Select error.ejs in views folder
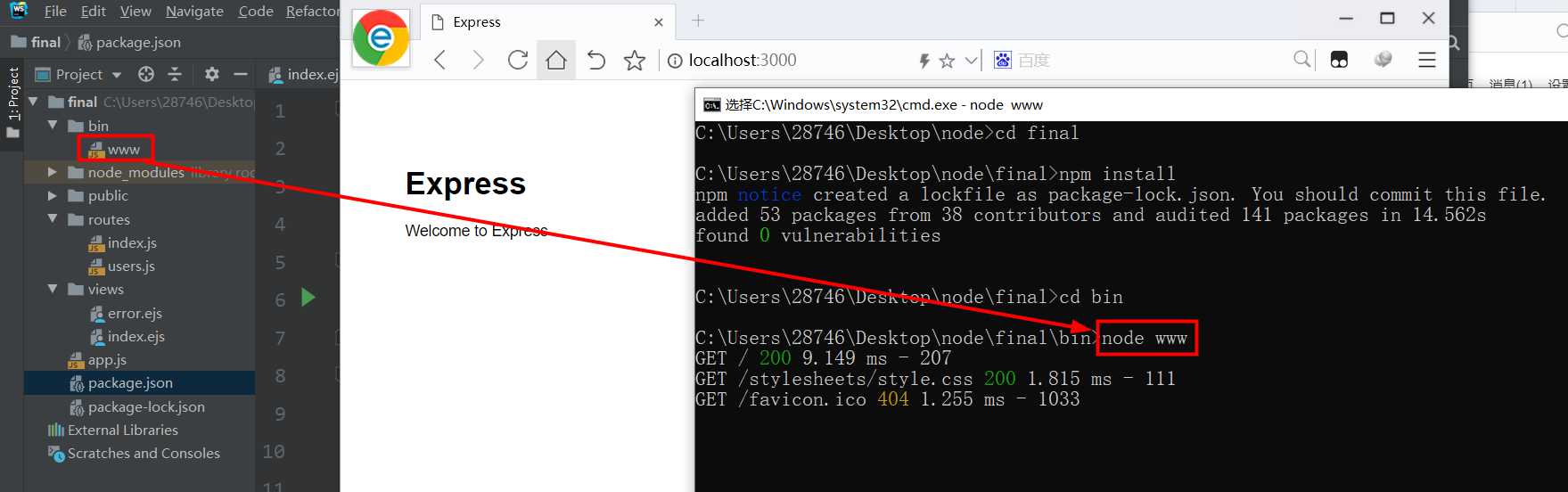1568x492 pixels. [x=126, y=313]
